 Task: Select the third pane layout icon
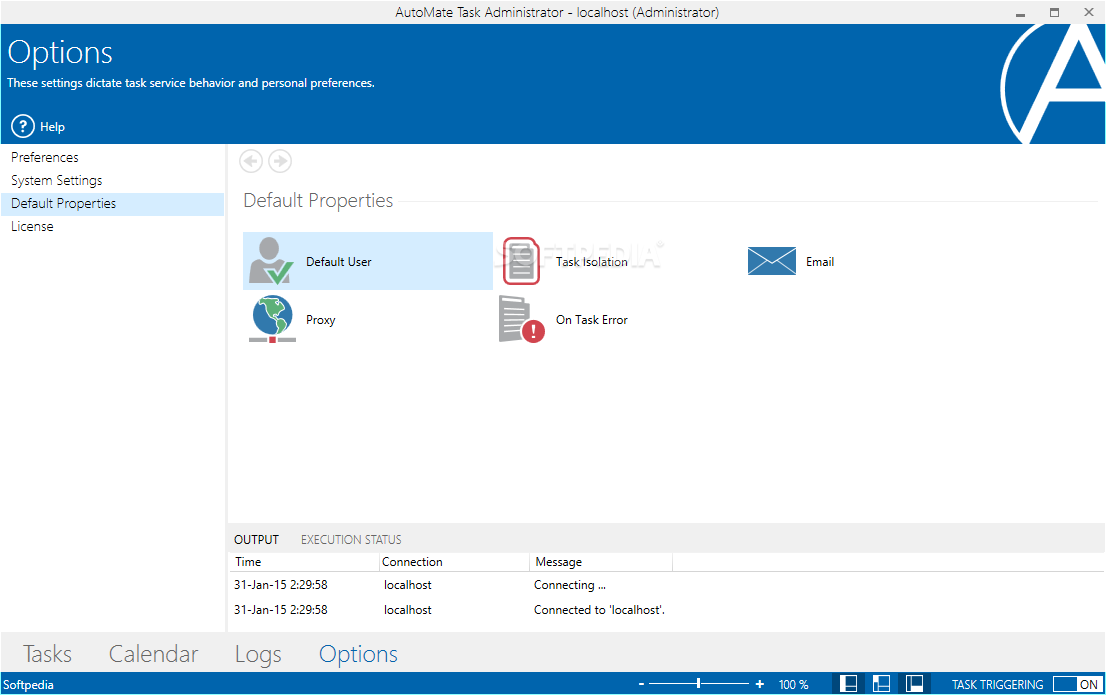tap(914, 684)
